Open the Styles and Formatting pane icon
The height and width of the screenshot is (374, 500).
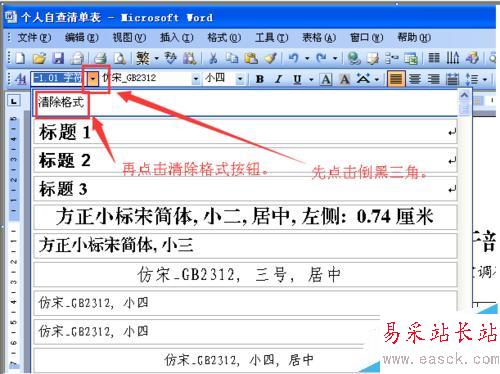tap(21, 79)
